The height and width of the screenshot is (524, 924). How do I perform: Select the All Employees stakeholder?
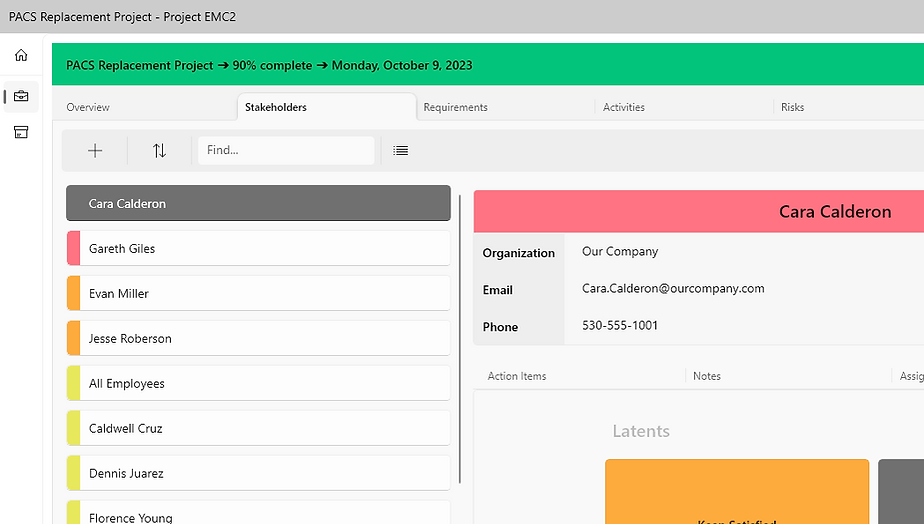click(x=258, y=383)
